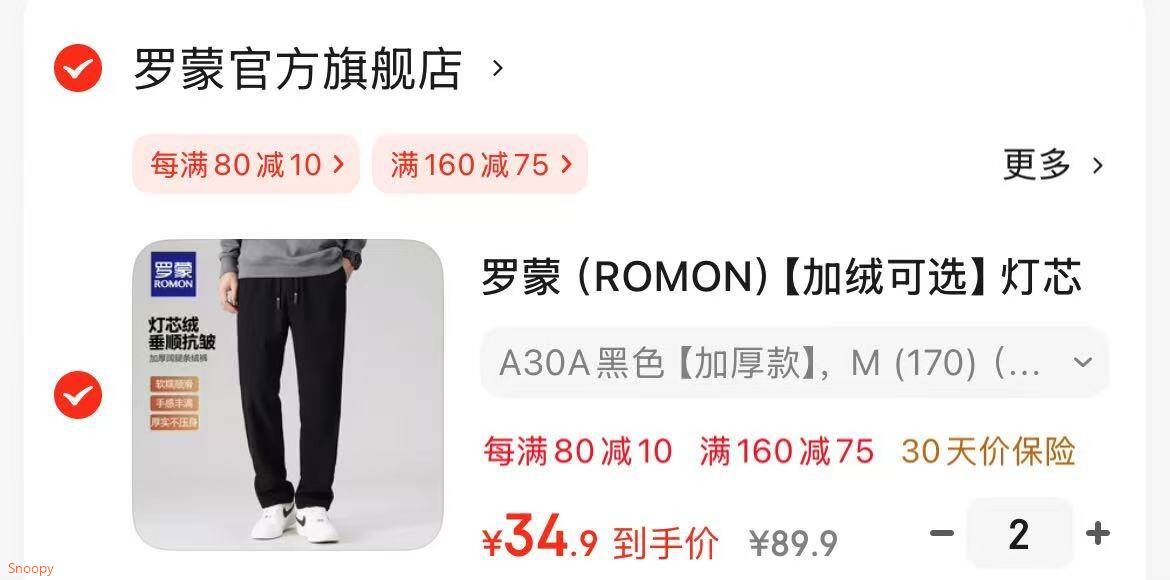Click the chevron beside 更多

click(x=1098, y=165)
